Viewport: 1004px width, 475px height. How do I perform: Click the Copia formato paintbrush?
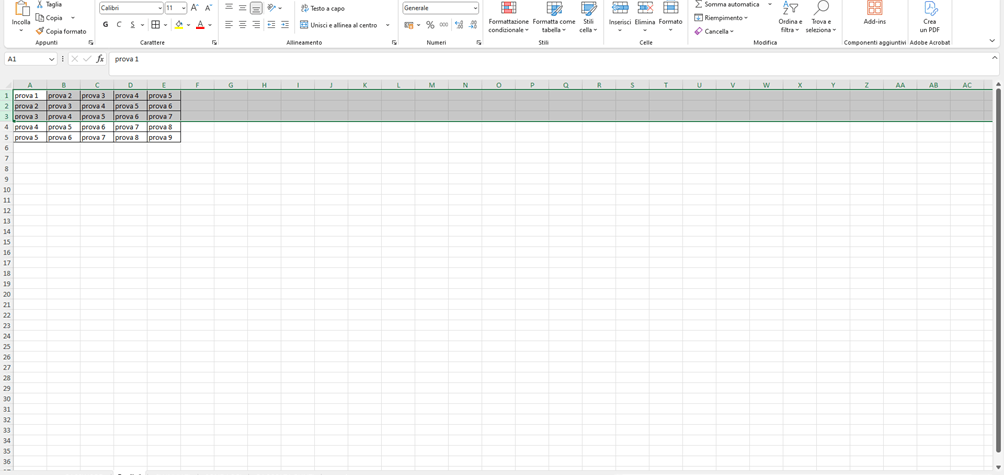(40, 31)
